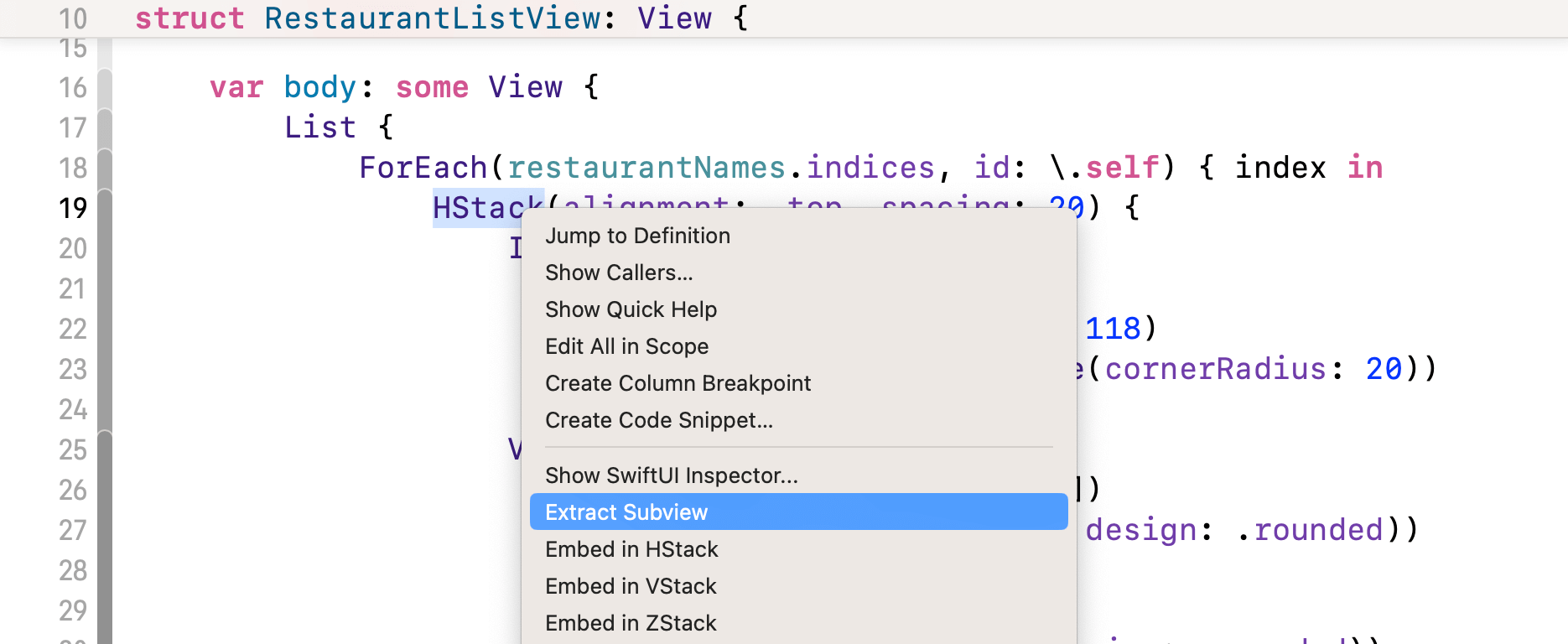Screen dimensions: 1568x644
Task: Click the highlighted Extract Subview item
Action: tap(626, 512)
